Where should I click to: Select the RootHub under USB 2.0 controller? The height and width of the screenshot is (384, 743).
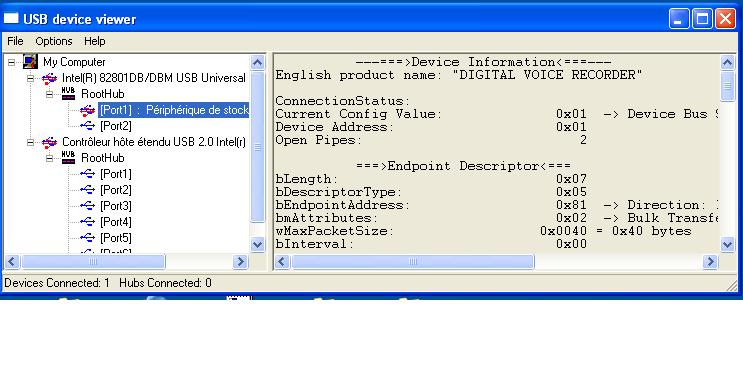tap(103, 158)
